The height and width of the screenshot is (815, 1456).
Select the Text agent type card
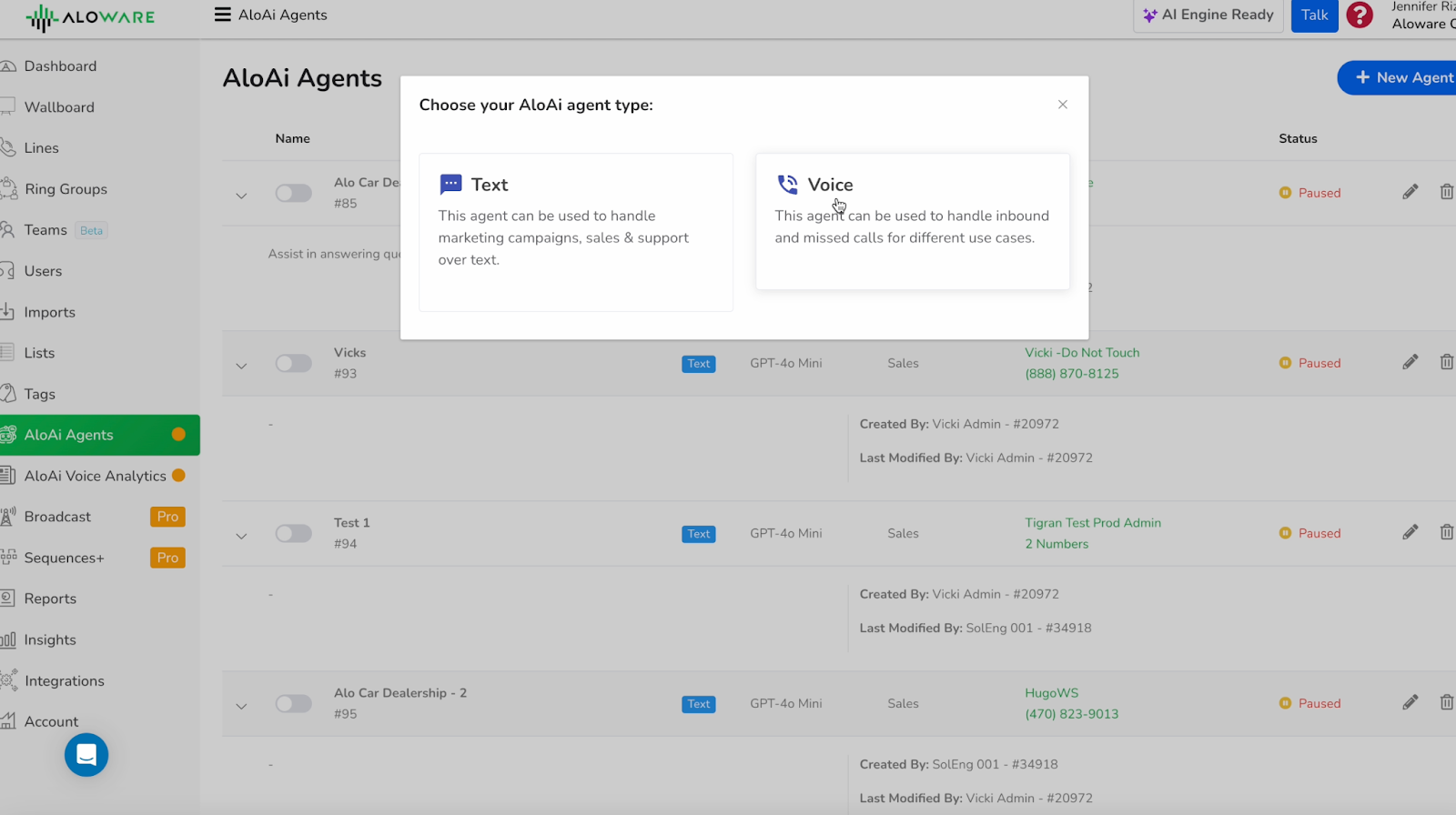coord(576,232)
